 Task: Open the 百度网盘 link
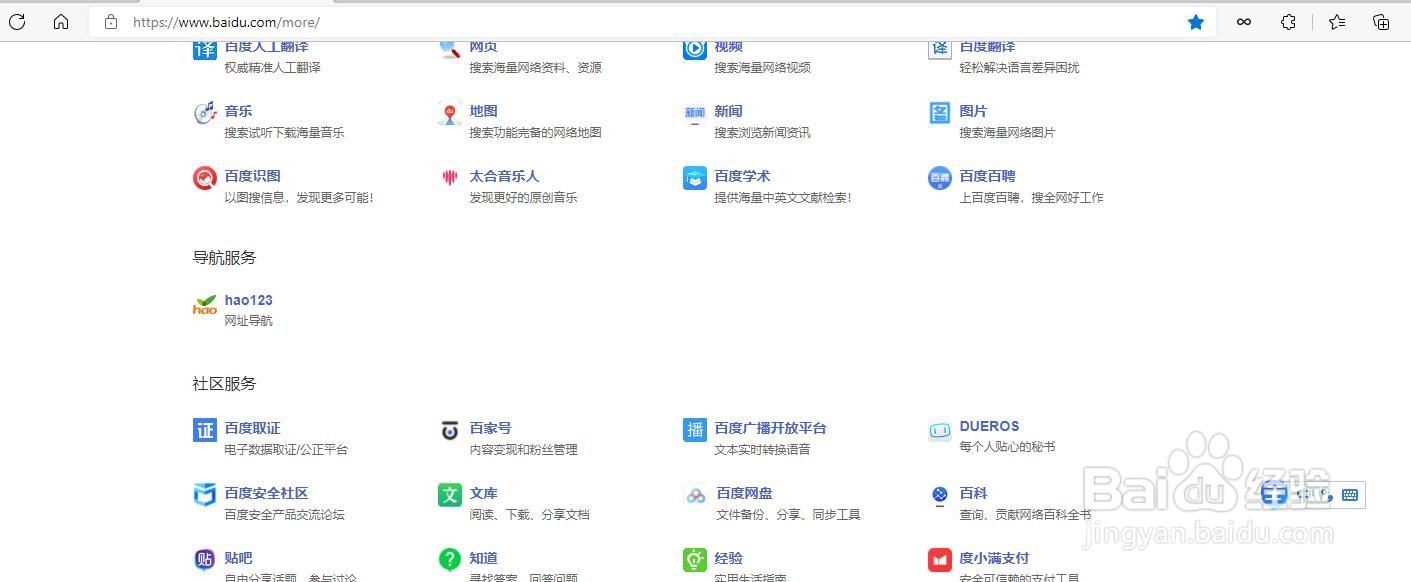click(744, 493)
